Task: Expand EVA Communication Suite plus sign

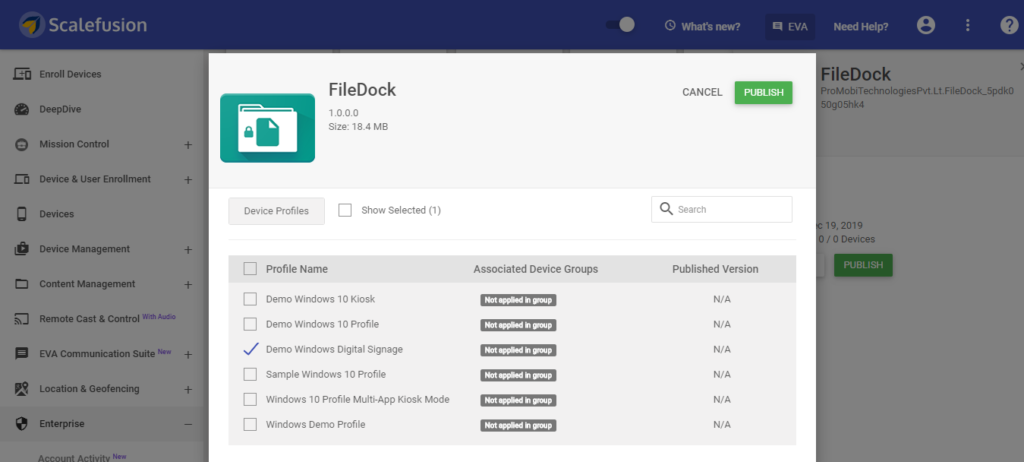Action: pyautogui.click(x=188, y=354)
